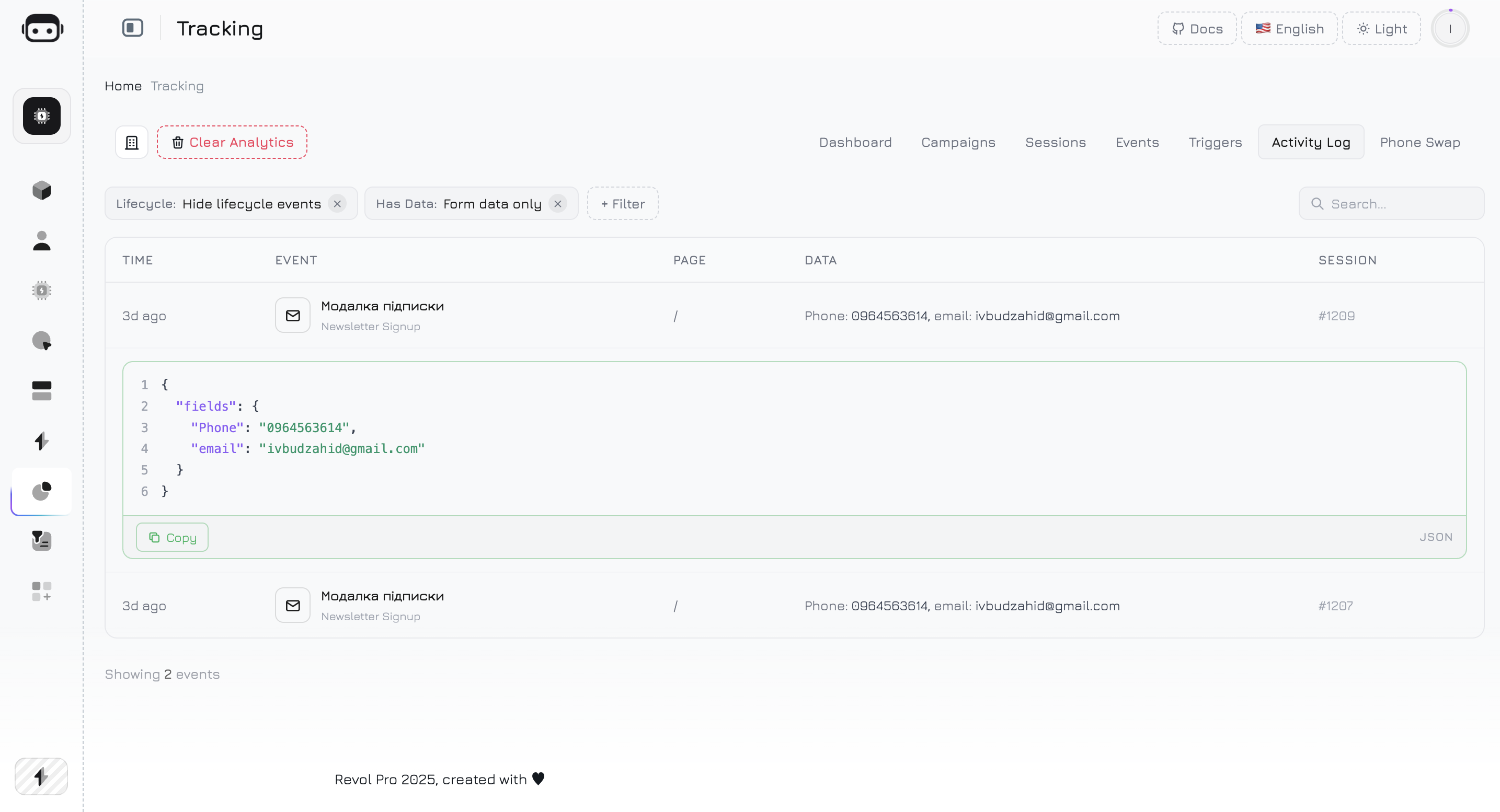Open the cube icon in sidebar
1500x812 pixels.
click(41, 190)
